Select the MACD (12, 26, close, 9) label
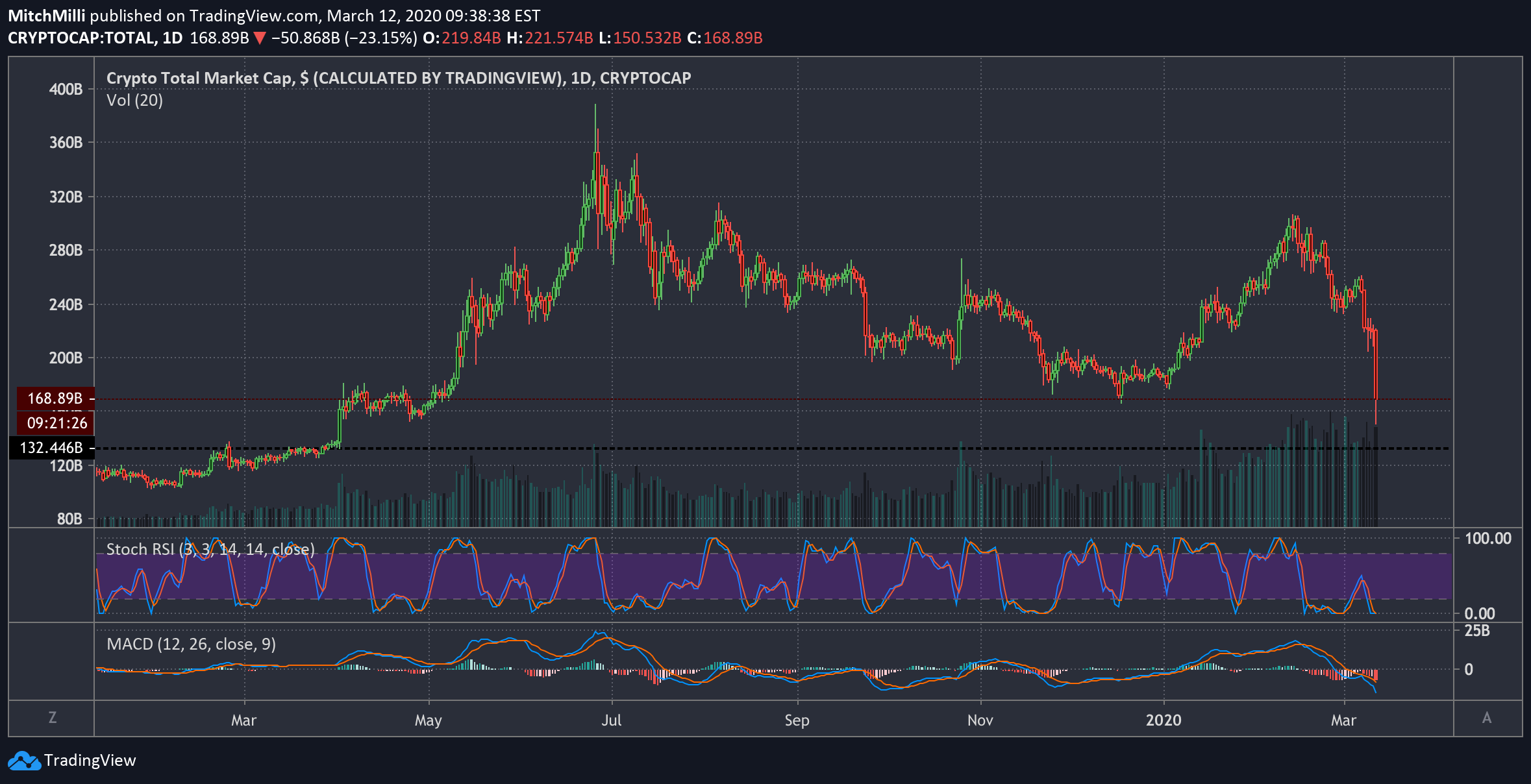The image size is (1531, 784). click(191, 644)
